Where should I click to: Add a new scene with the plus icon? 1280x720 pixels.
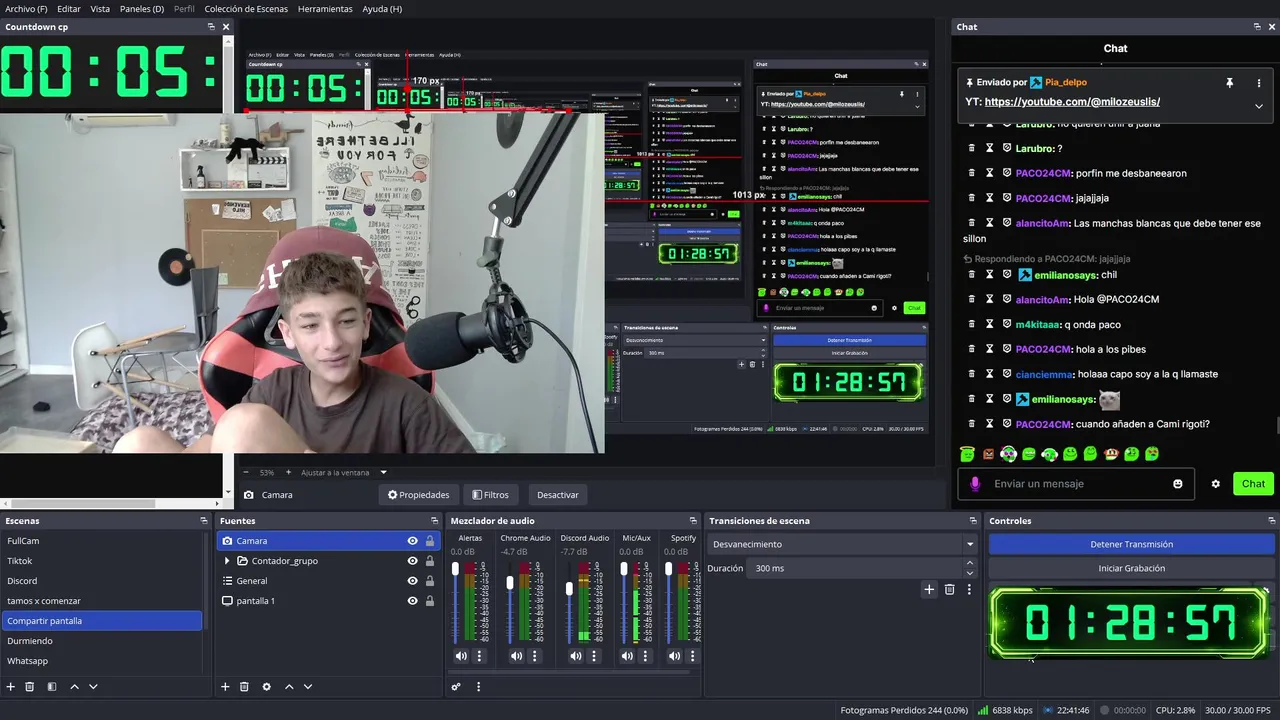tap(11, 687)
